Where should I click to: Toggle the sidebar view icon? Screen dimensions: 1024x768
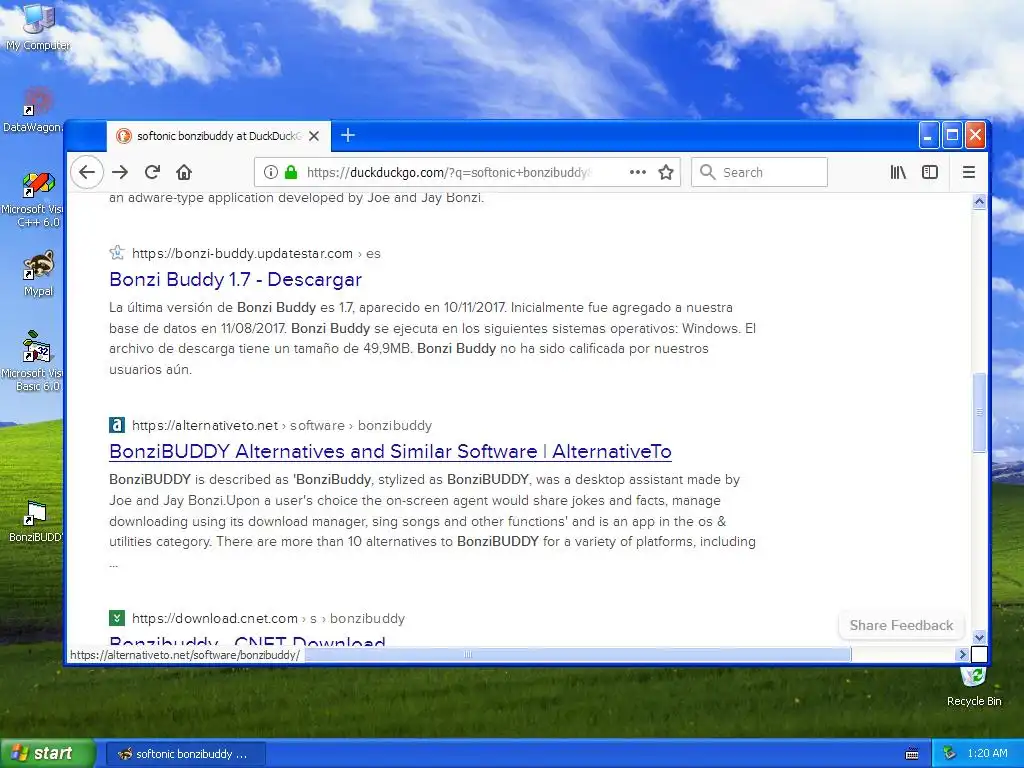pos(930,172)
